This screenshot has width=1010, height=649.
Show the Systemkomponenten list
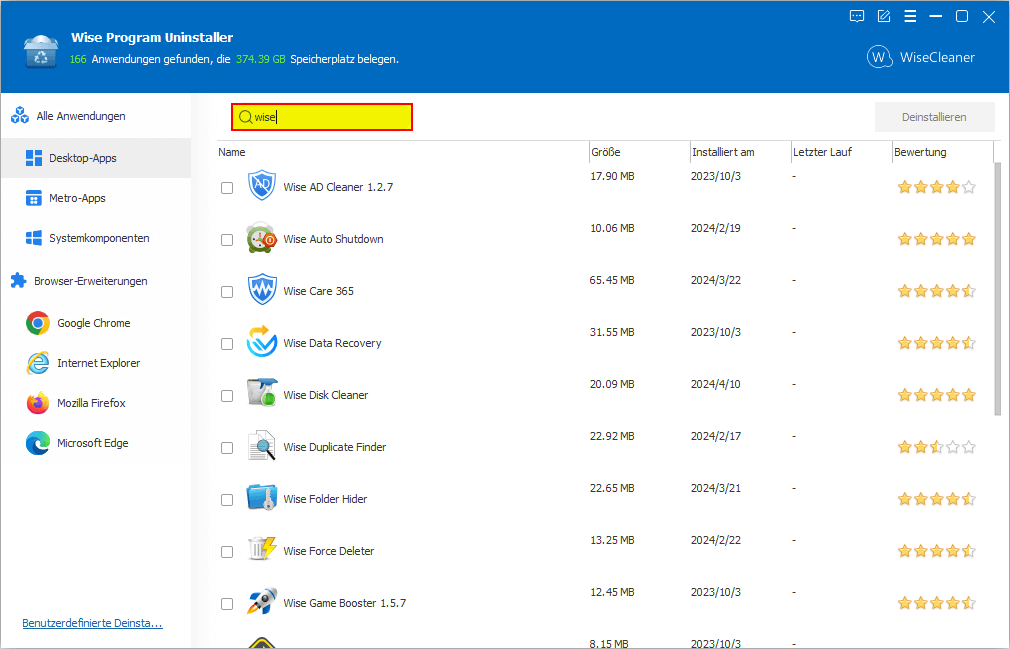point(96,238)
